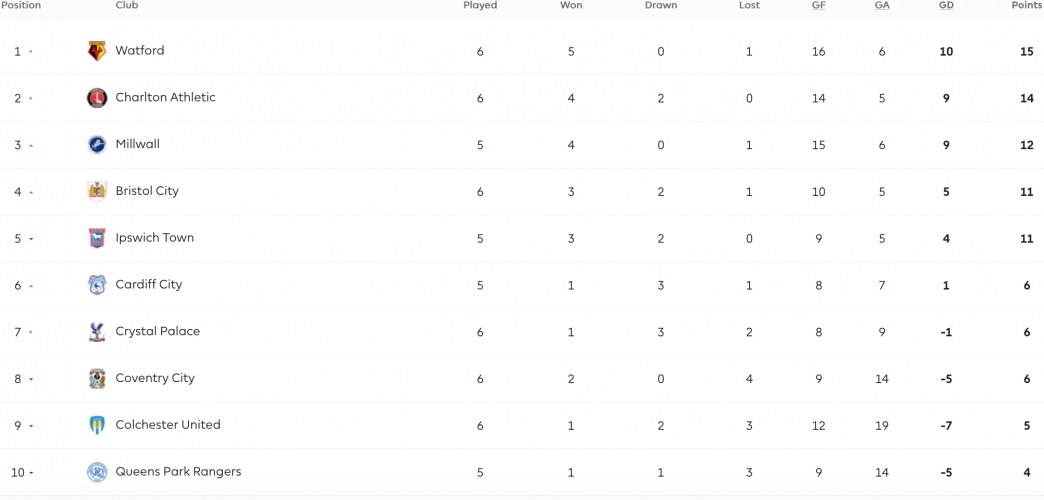Click the GF column header
The width and height of the screenshot is (1044, 500).
coord(819,5)
